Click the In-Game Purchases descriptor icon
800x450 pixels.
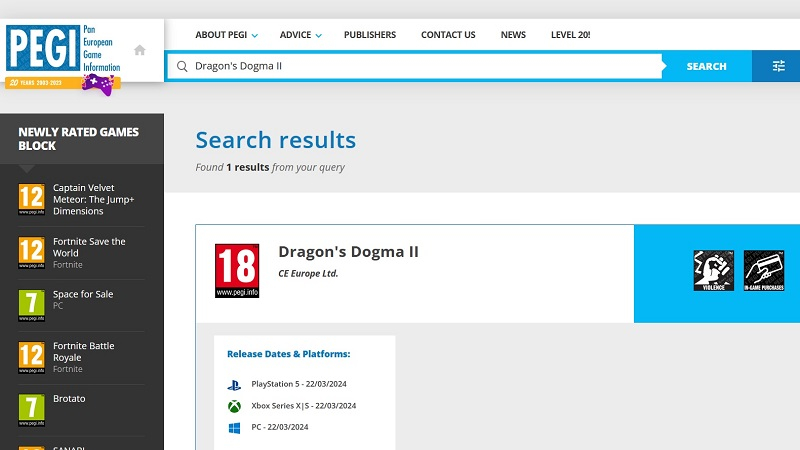(x=763, y=271)
